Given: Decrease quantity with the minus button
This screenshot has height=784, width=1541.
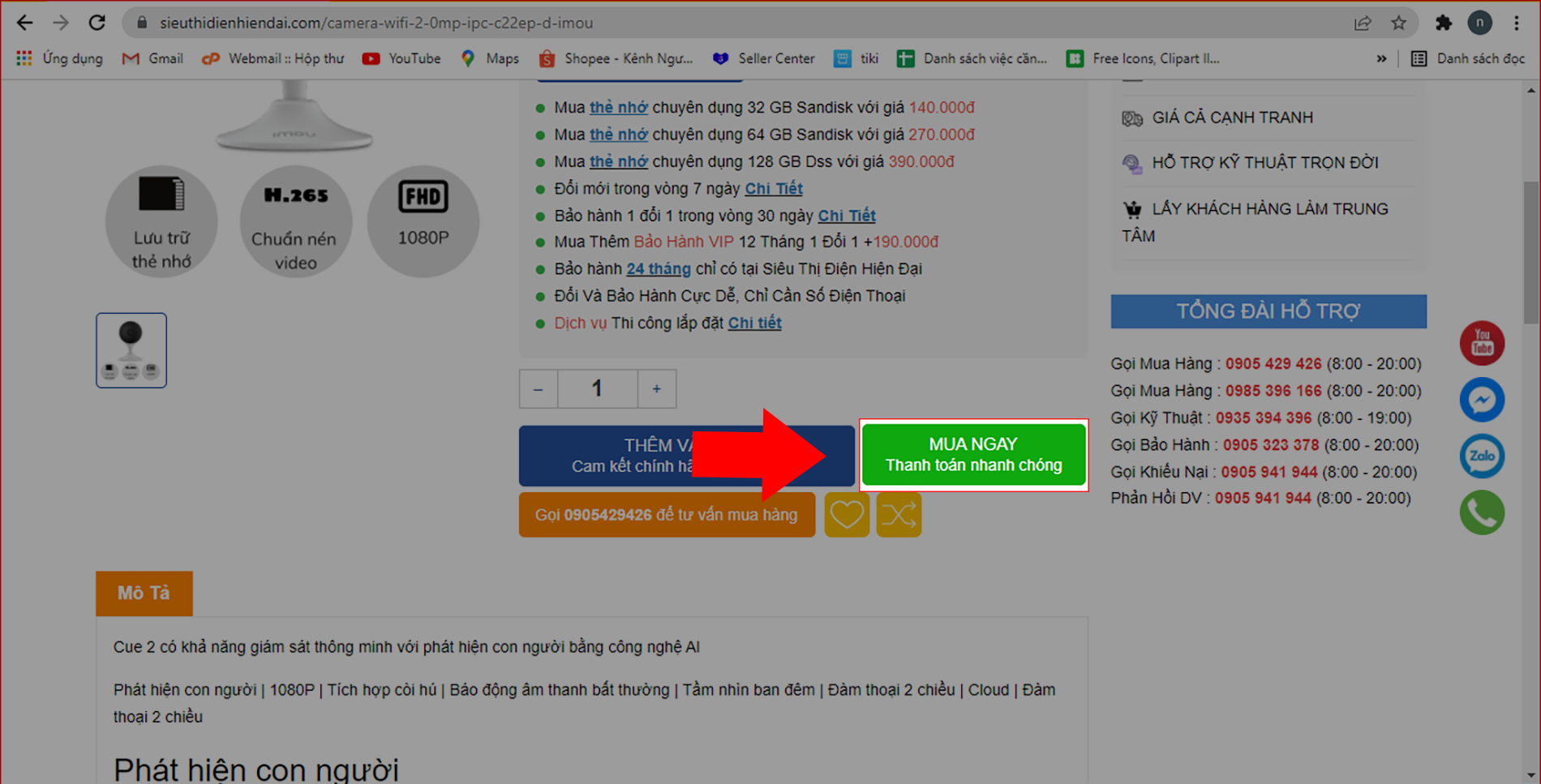Looking at the screenshot, I should [x=538, y=389].
